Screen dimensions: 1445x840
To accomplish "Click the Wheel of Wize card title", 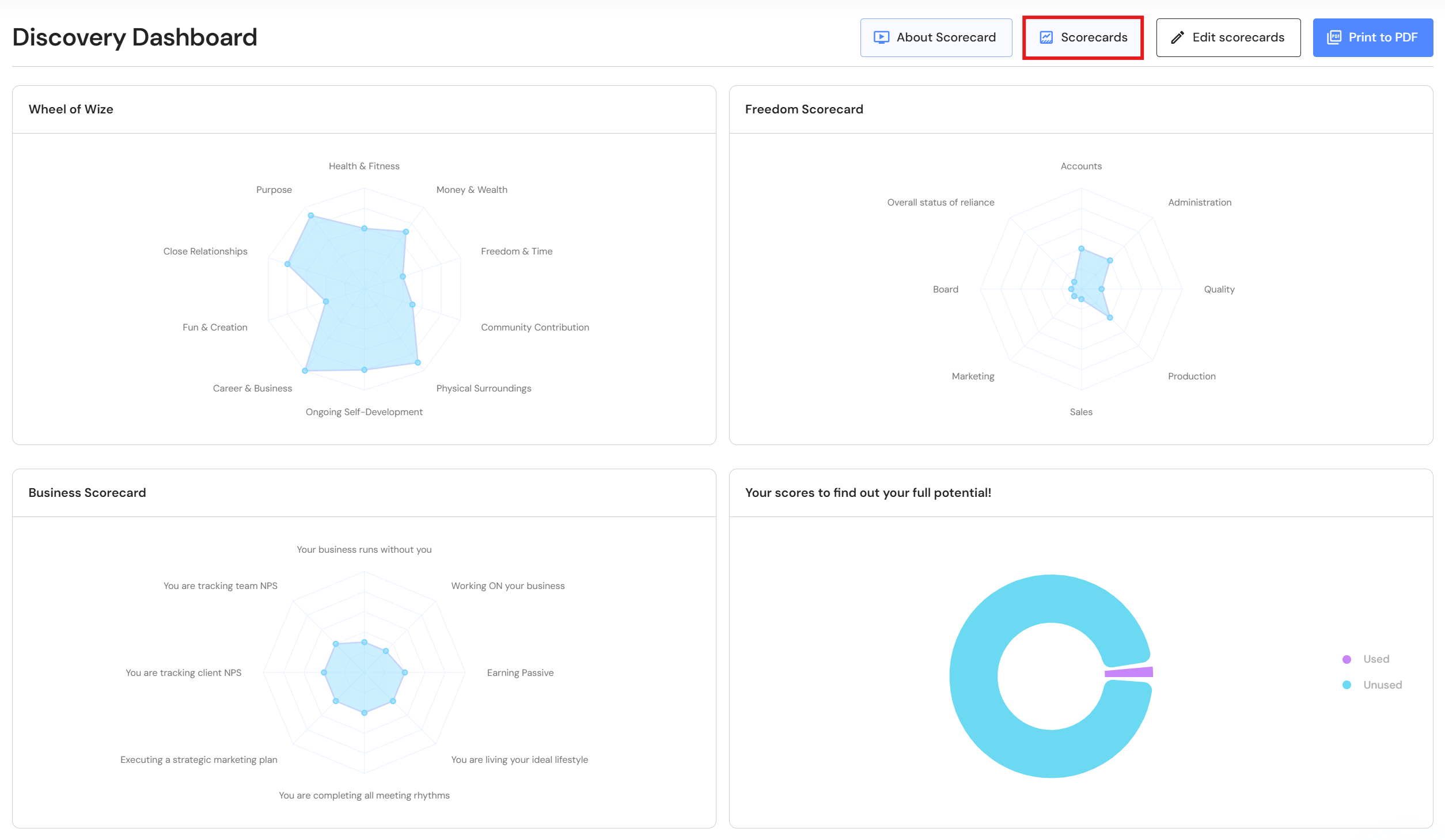I will click(x=71, y=109).
